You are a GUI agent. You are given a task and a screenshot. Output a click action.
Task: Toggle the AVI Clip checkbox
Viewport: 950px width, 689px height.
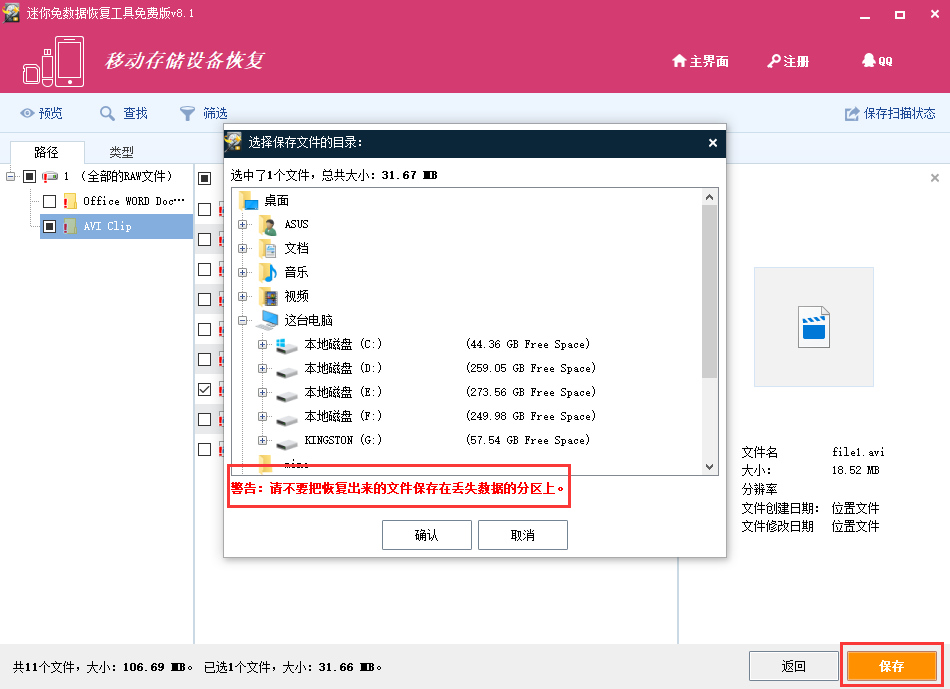point(50,226)
